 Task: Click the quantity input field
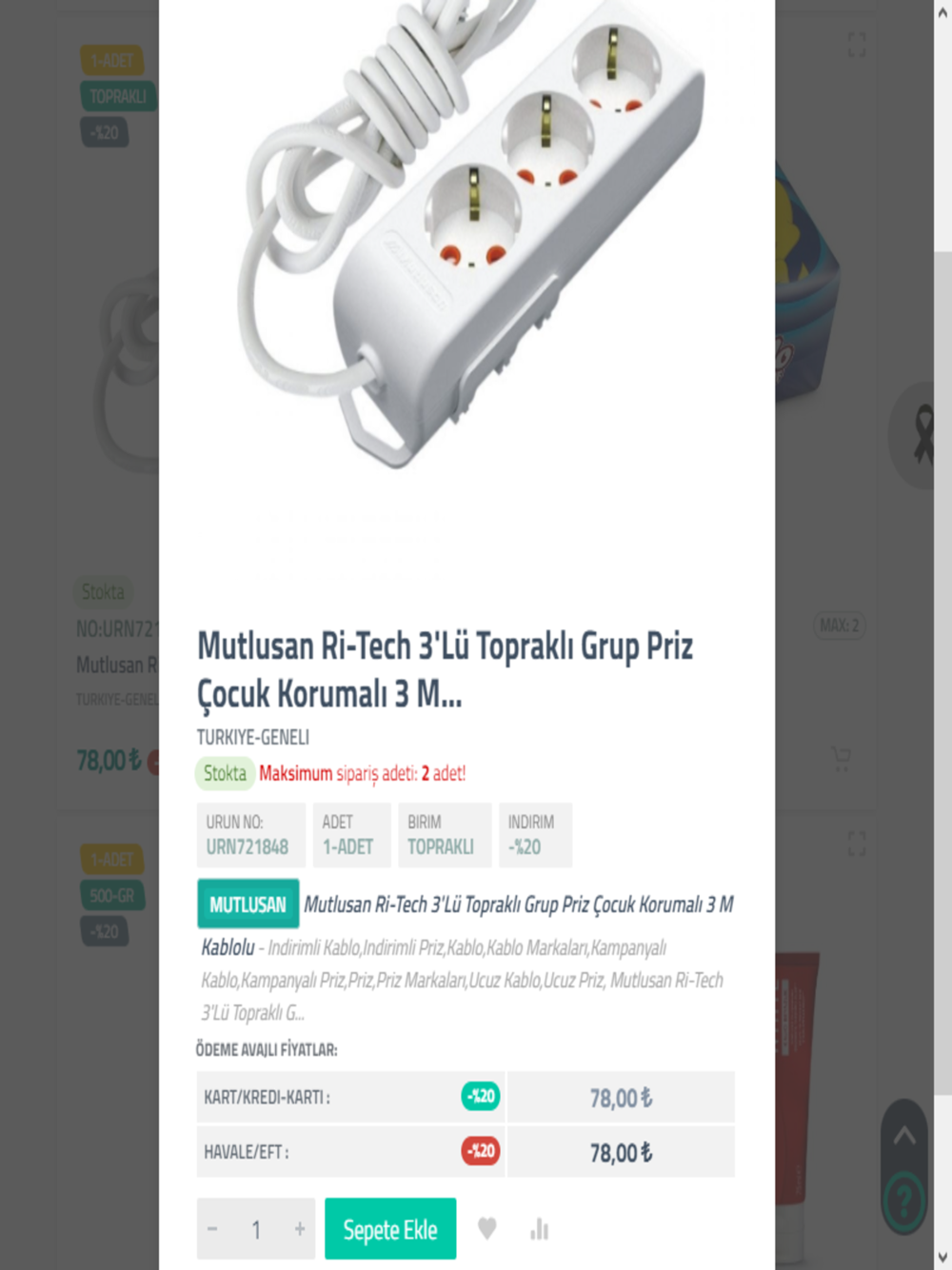pos(256,1229)
